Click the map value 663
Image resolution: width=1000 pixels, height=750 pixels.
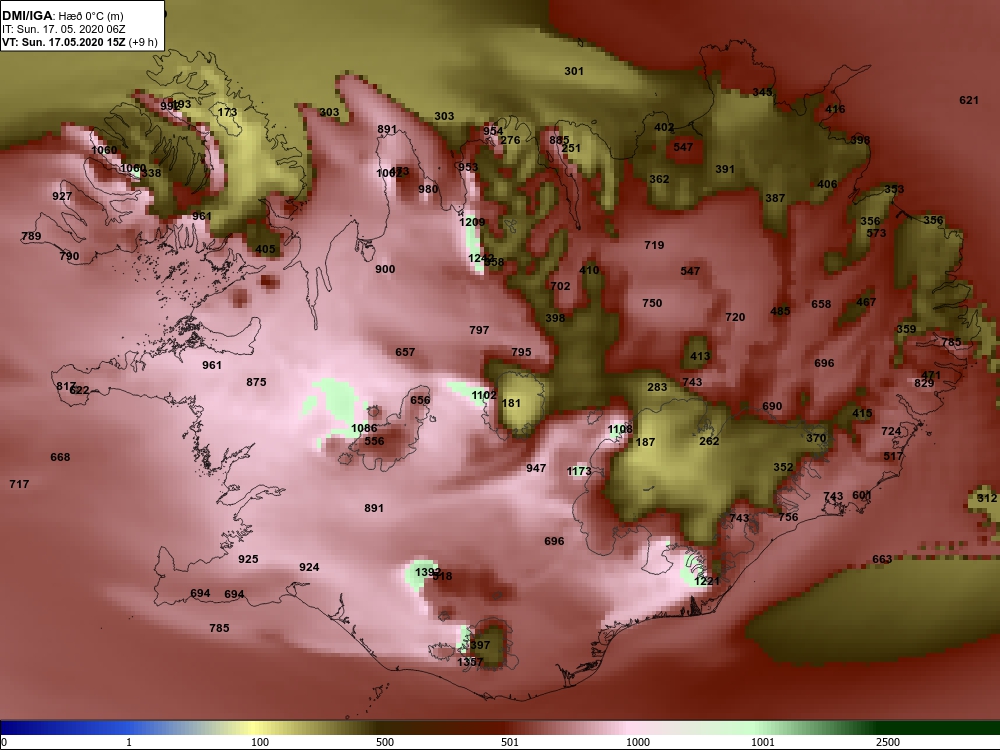882,559
